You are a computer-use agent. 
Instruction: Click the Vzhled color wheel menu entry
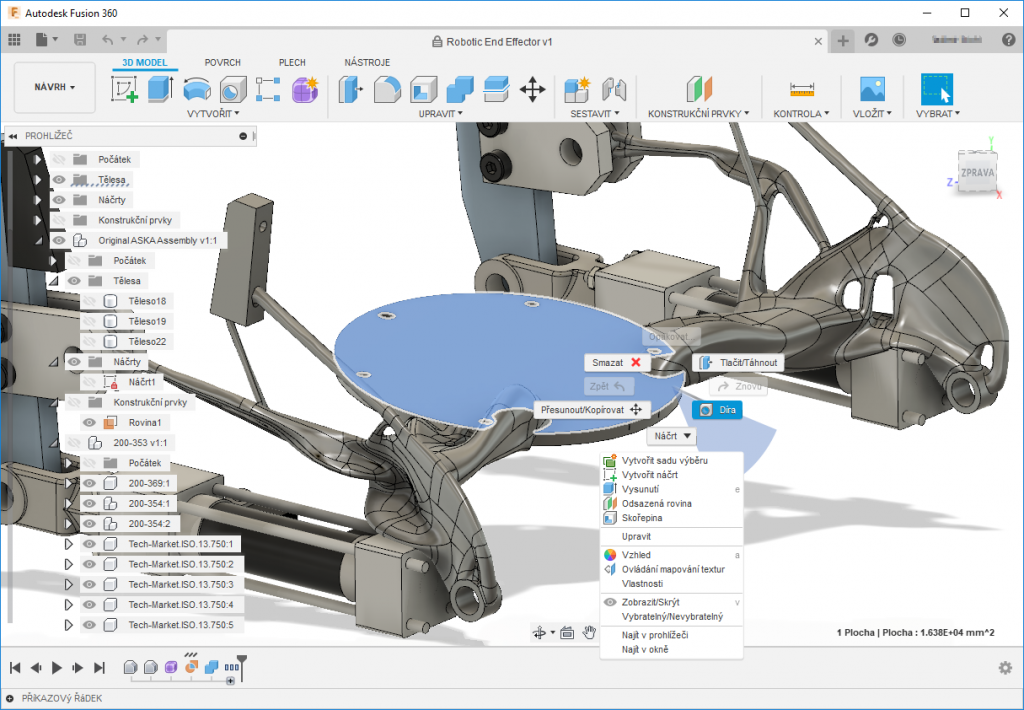click(x=636, y=554)
